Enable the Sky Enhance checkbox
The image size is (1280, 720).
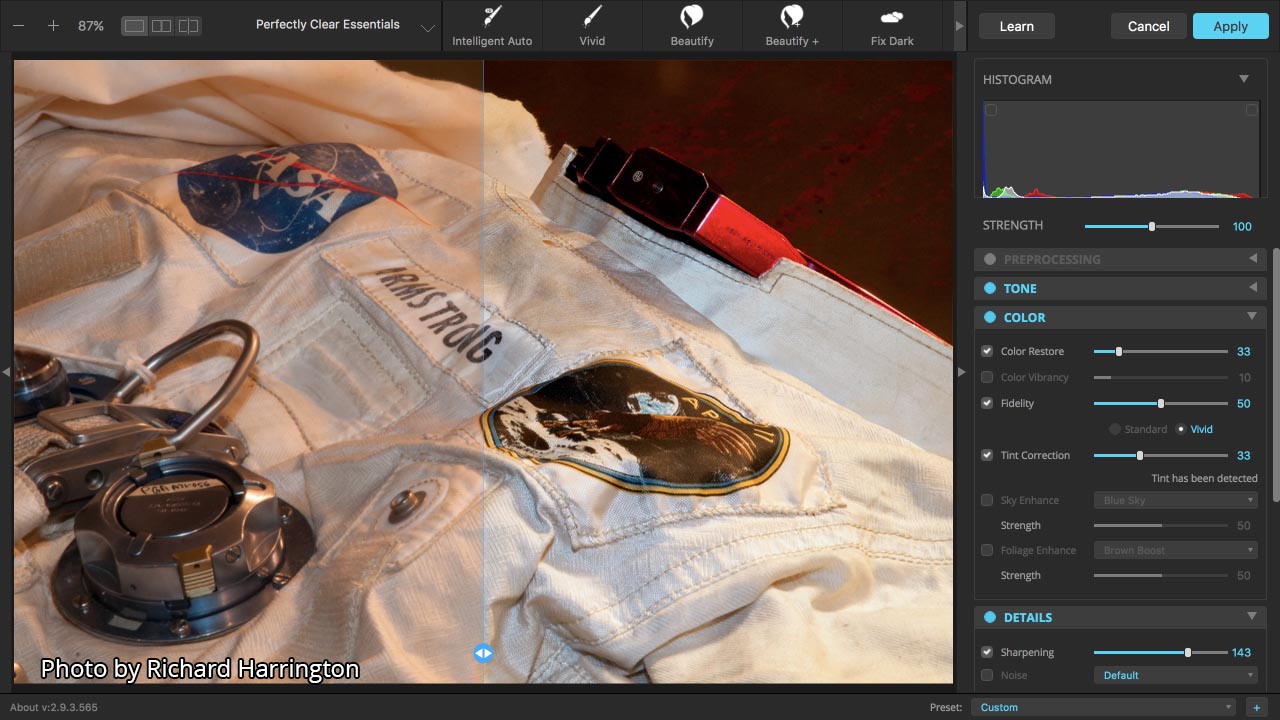click(x=987, y=500)
